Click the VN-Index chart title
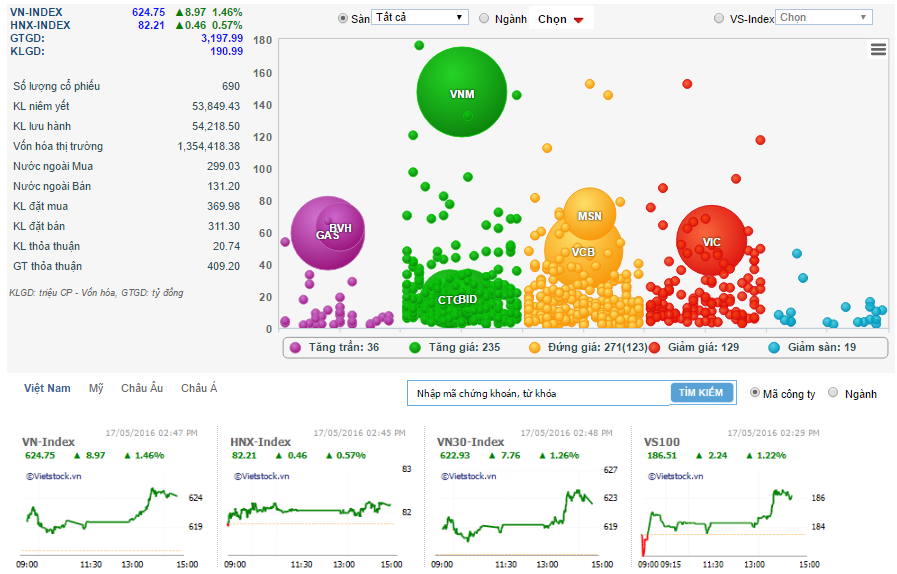The width and height of the screenshot is (897, 574). click(49, 442)
